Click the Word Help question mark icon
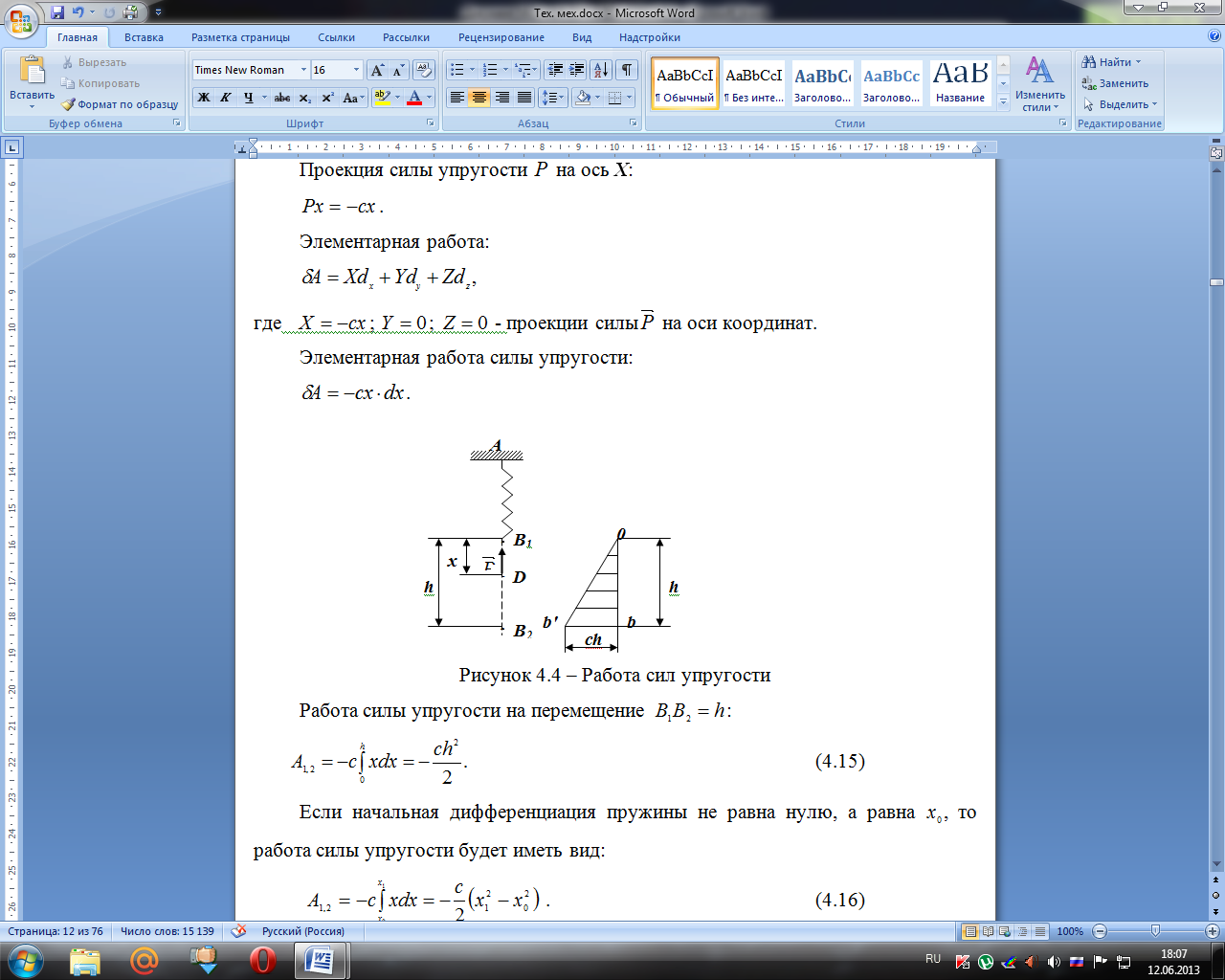Image resolution: width=1225 pixels, height=980 pixels. click(1214, 36)
